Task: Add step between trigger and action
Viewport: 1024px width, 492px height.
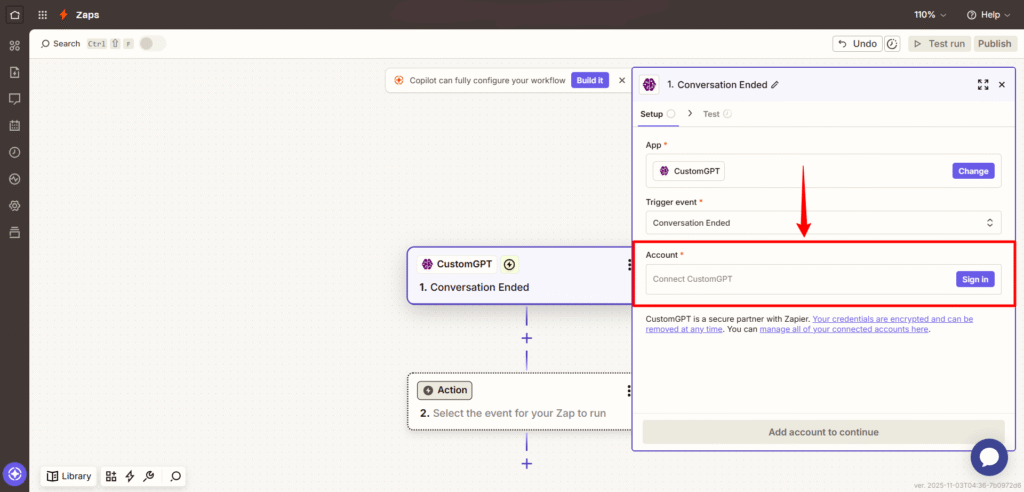Action: tap(526, 338)
